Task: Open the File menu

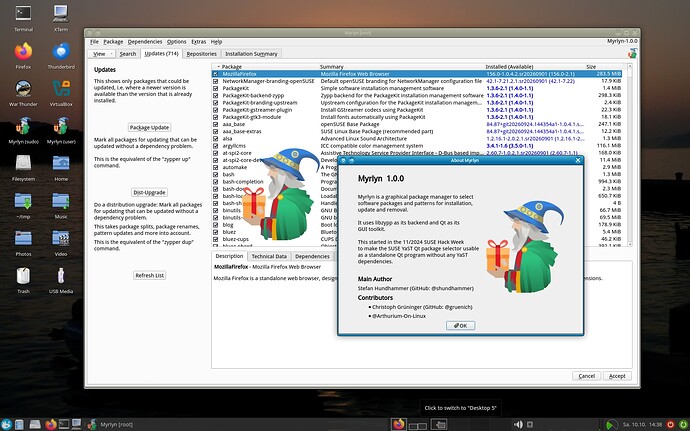Action: coord(94,42)
